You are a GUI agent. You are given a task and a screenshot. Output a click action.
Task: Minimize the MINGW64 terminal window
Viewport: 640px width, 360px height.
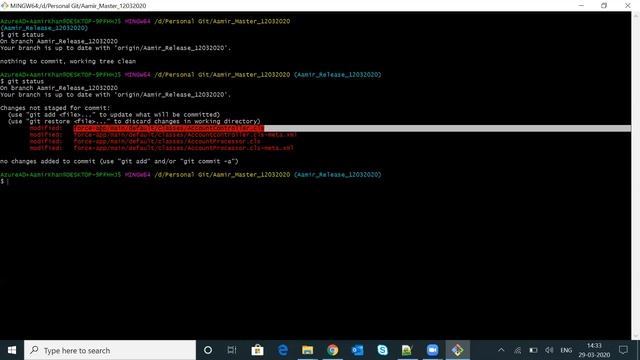click(581, 6)
